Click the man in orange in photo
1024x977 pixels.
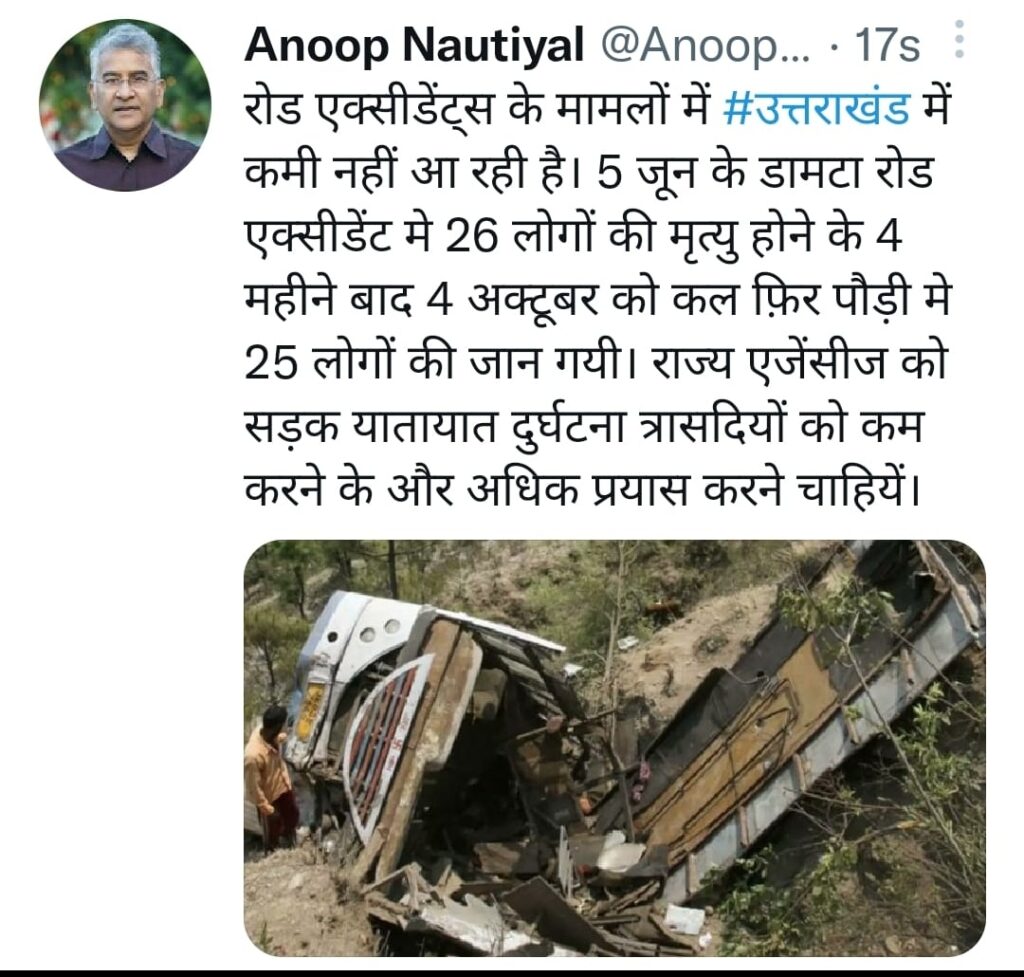271,775
